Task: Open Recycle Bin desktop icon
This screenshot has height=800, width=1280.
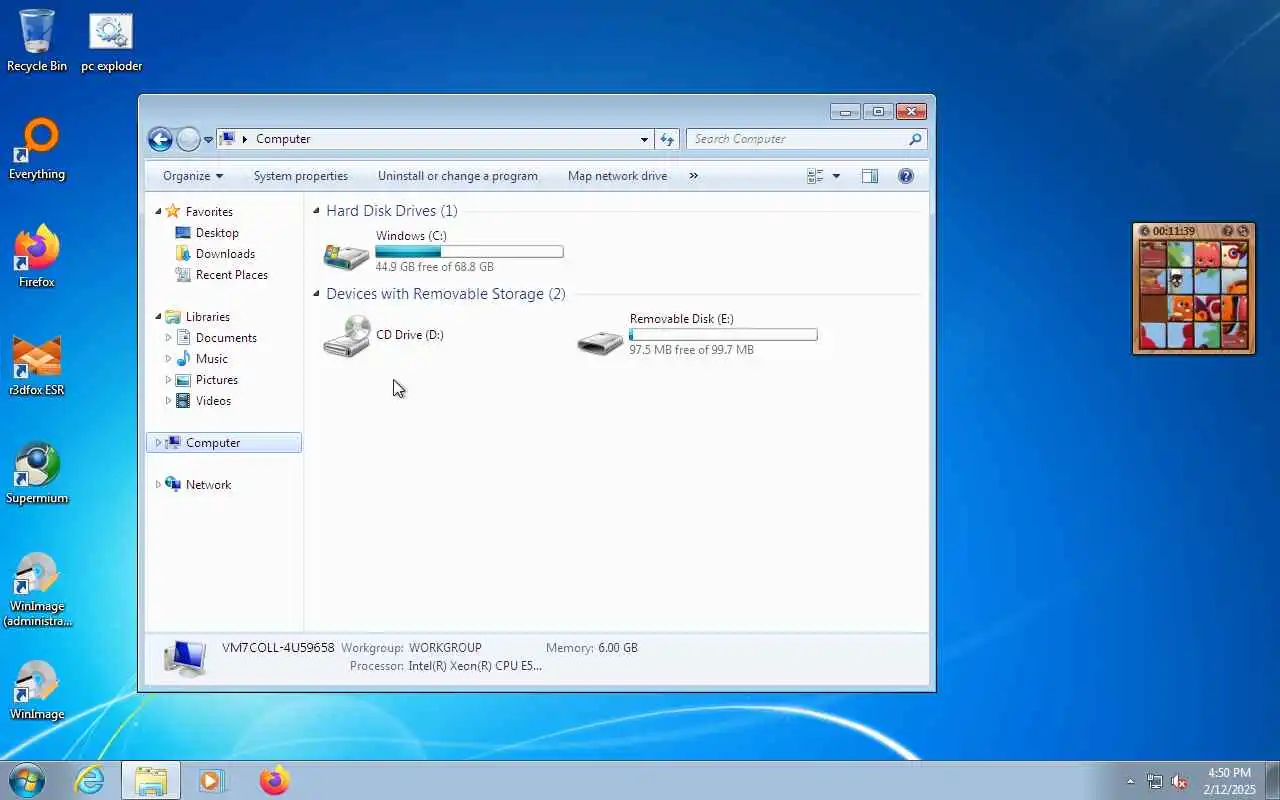Action: pyautogui.click(x=37, y=40)
